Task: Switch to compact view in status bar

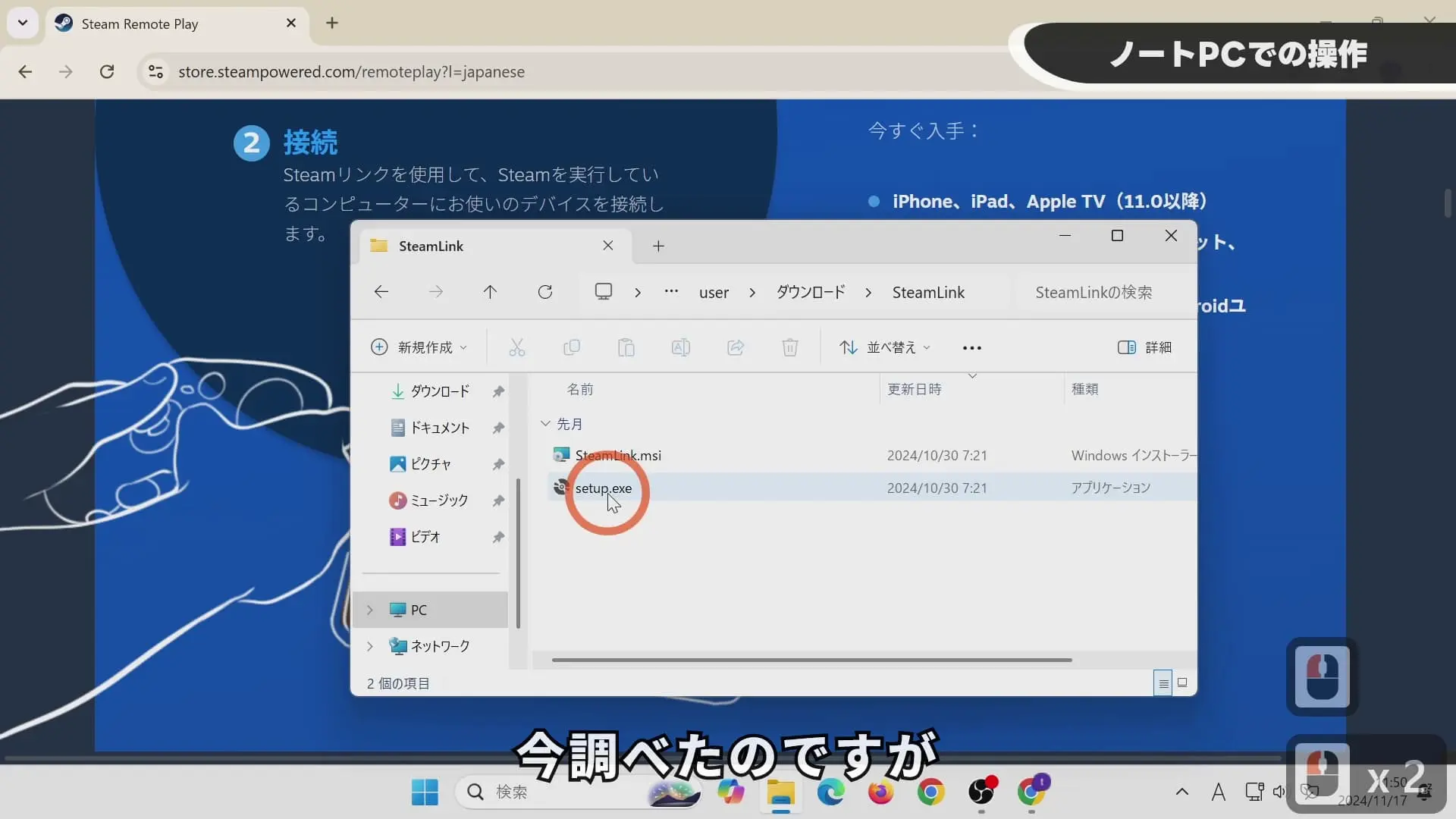Action: coord(1183,682)
